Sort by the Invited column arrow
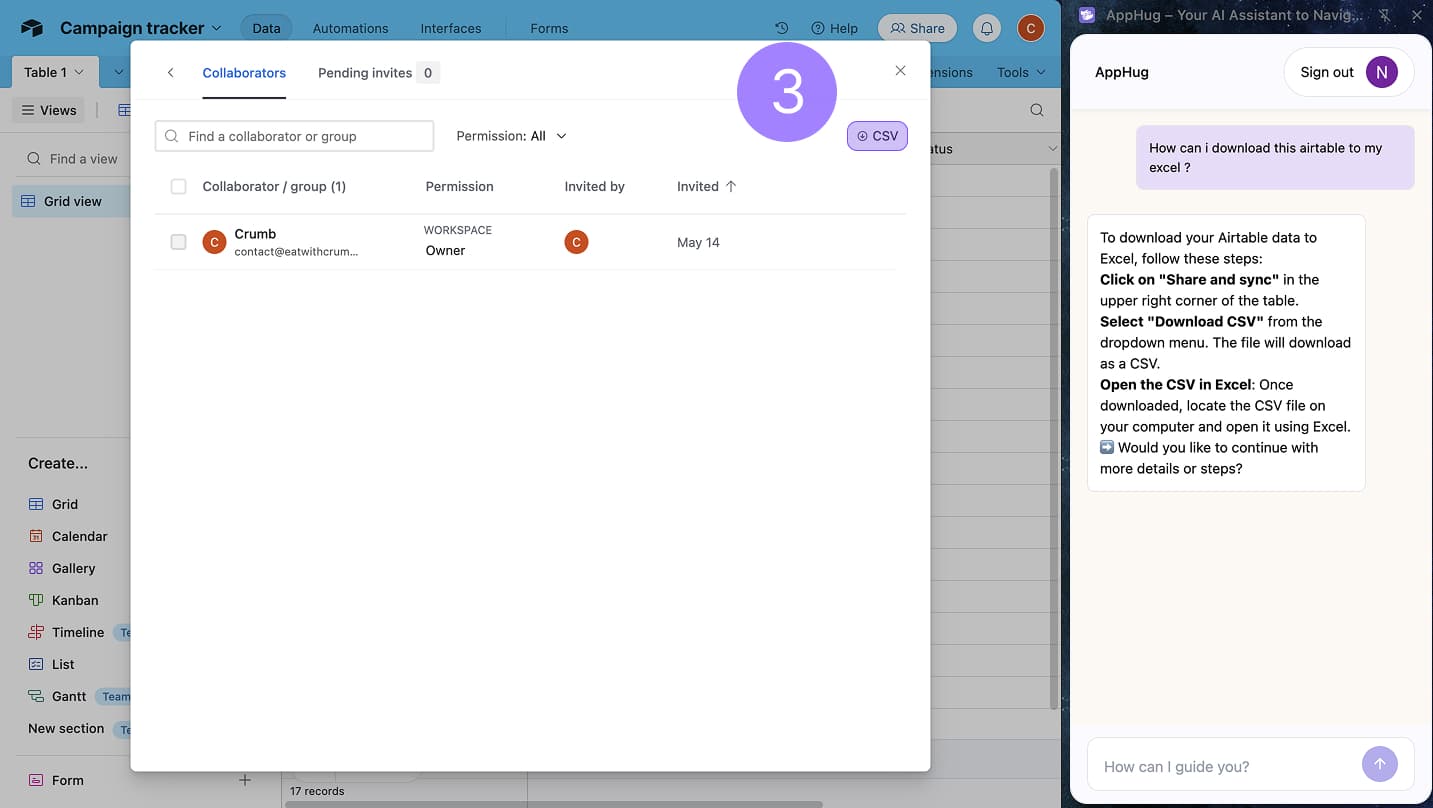 (731, 186)
